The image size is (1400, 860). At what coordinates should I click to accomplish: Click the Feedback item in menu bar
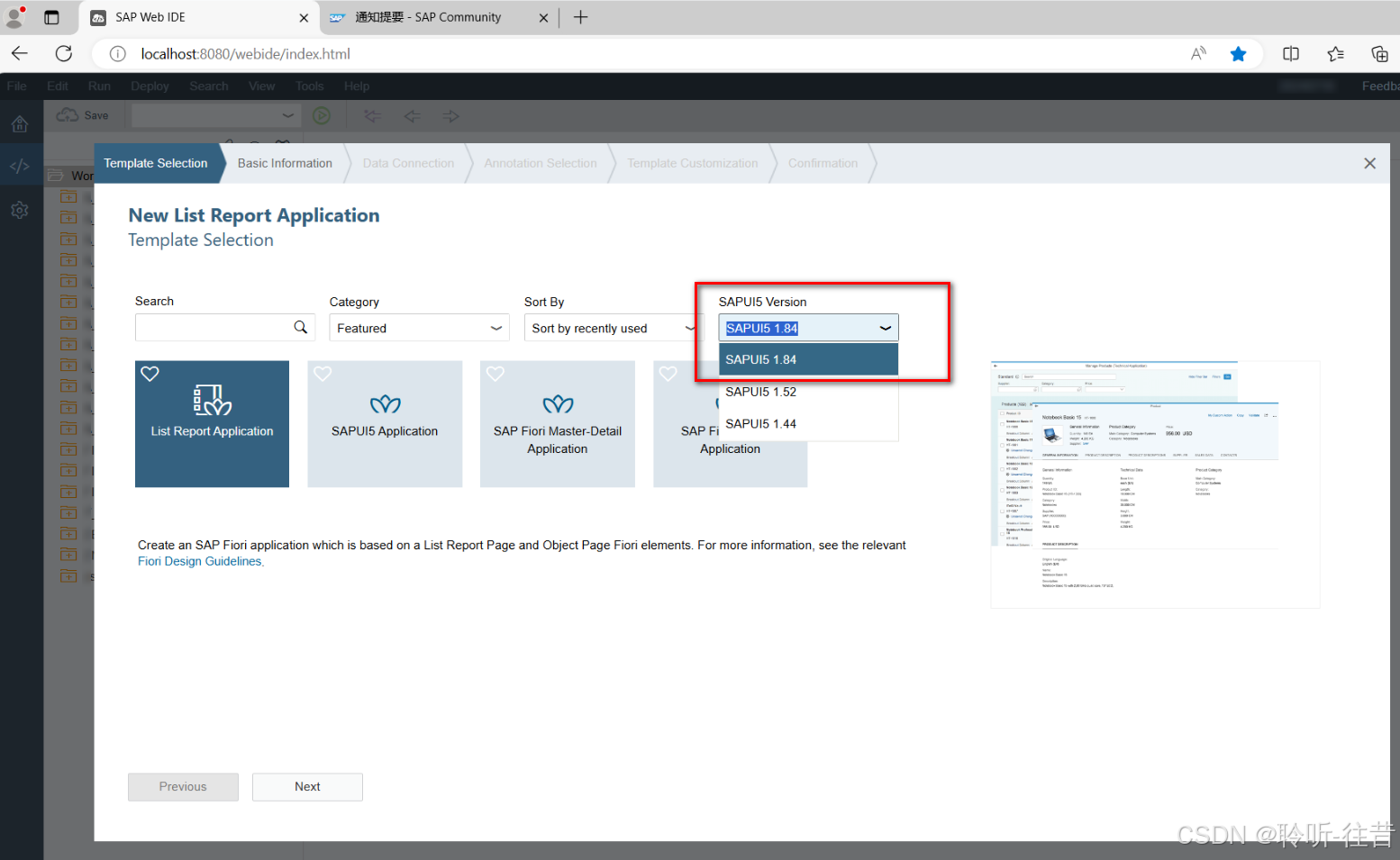1380,86
